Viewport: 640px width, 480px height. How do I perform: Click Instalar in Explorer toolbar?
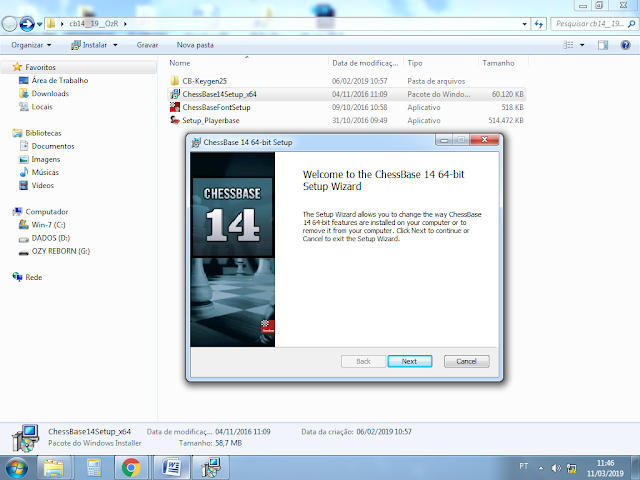click(89, 45)
